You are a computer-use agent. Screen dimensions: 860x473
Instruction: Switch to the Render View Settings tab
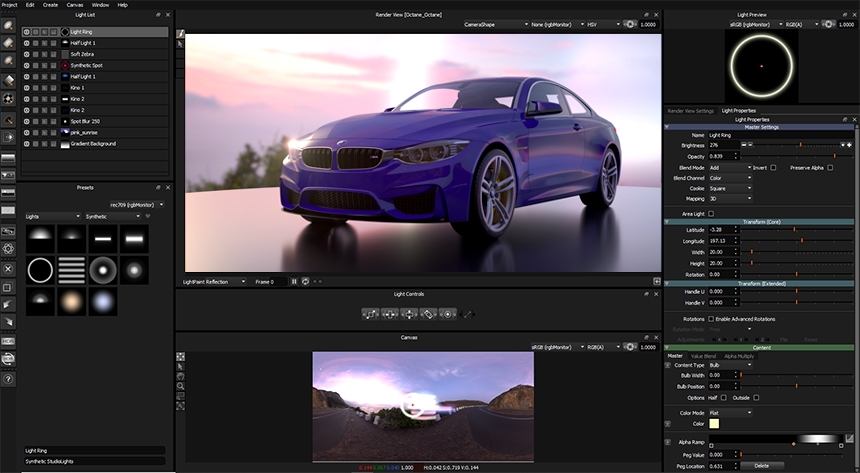pos(691,110)
